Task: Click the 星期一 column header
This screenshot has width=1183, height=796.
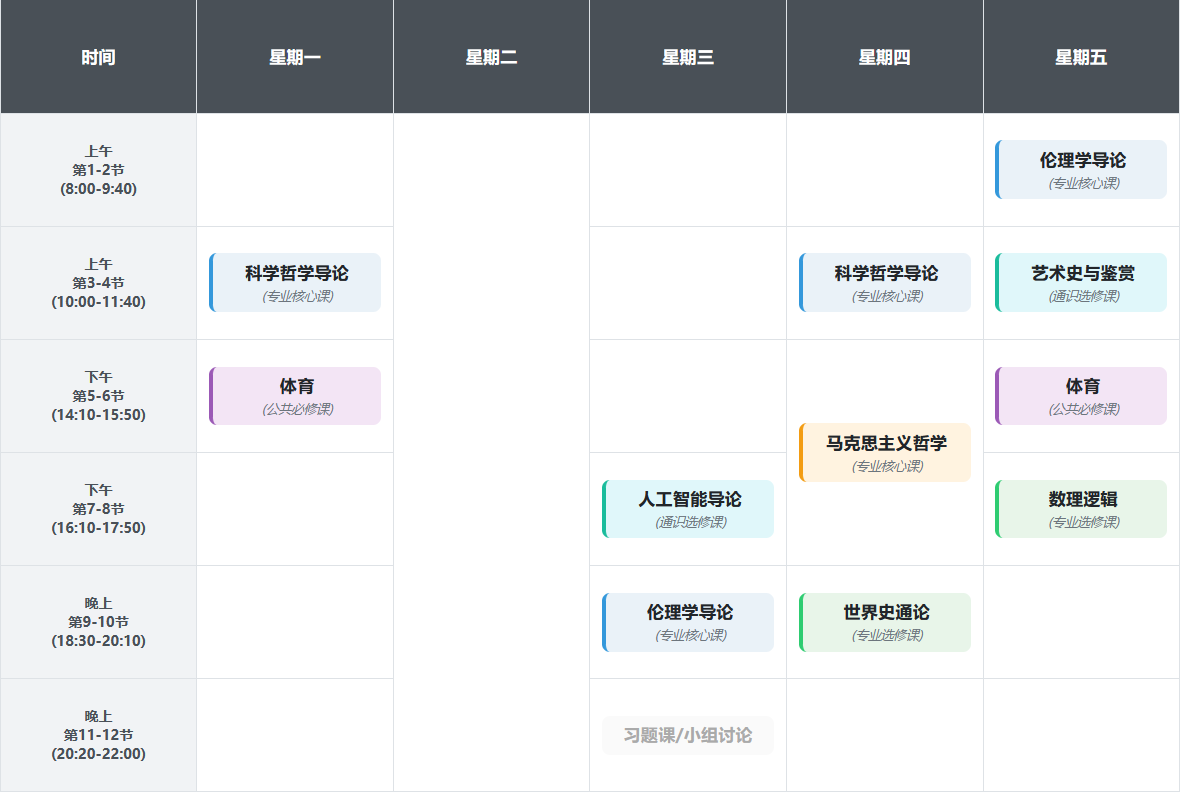Action: coord(295,57)
